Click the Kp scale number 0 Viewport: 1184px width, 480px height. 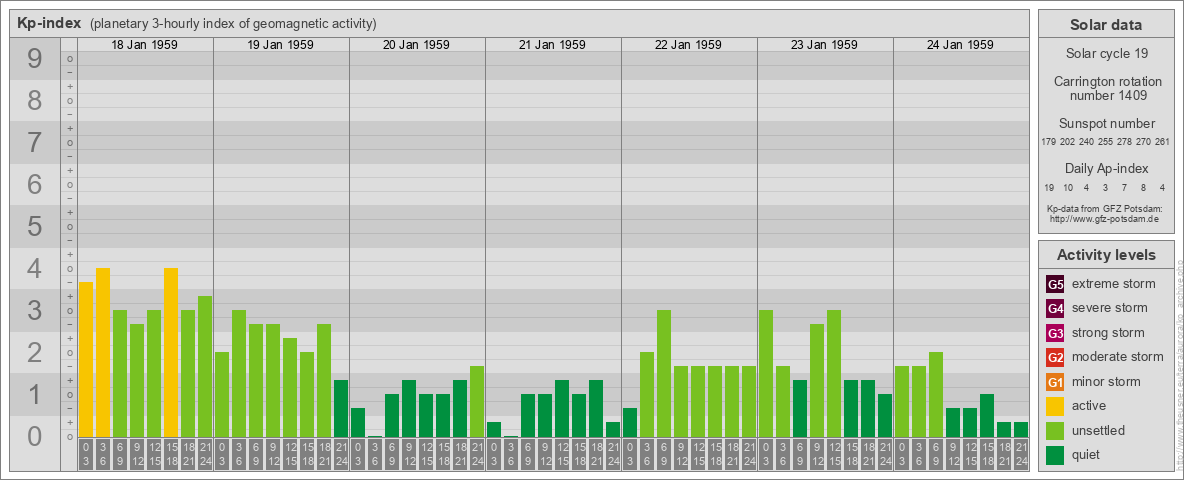pyautogui.click(x=35, y=436)
